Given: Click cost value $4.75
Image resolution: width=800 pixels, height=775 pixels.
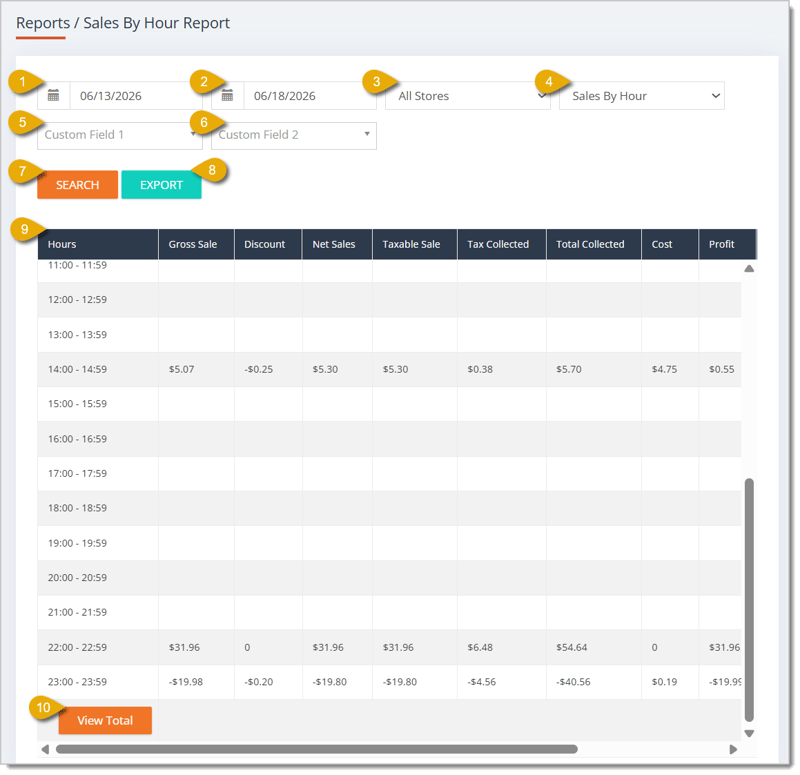Looking at the screenshot, I should [x=664, y=369].
